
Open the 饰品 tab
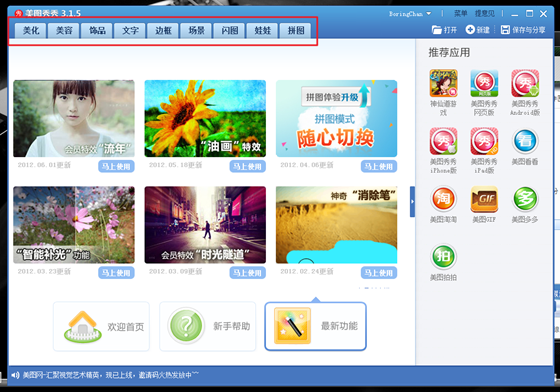(x=97, y=30)
